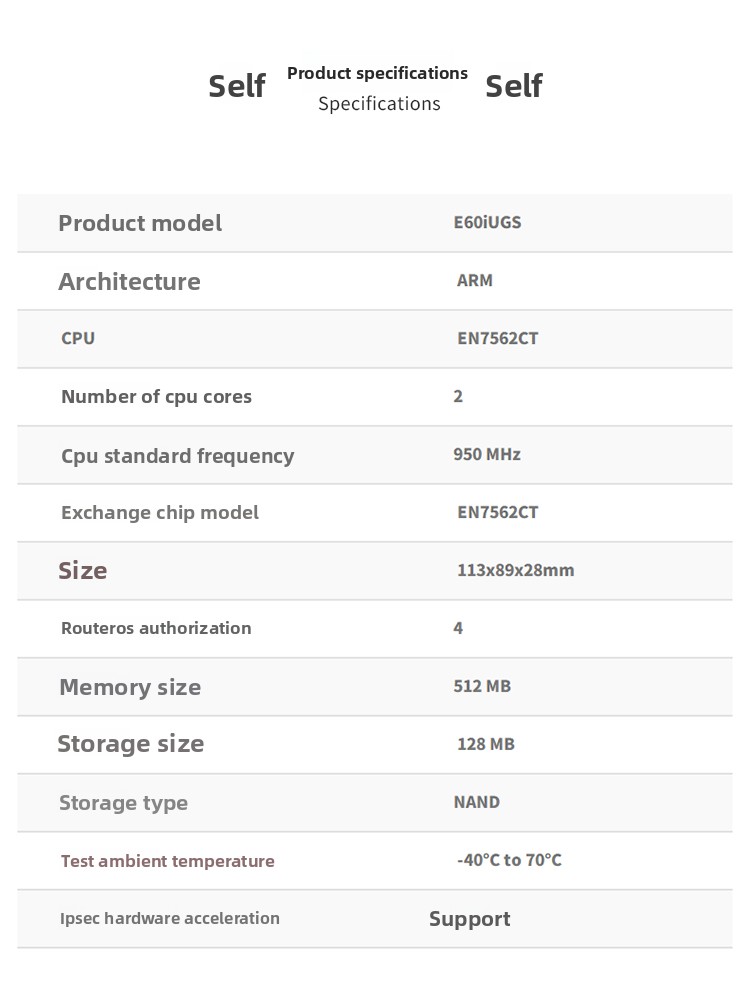
Task: Select the -40°C to 70°C value
Action: (x=509, y=860)
